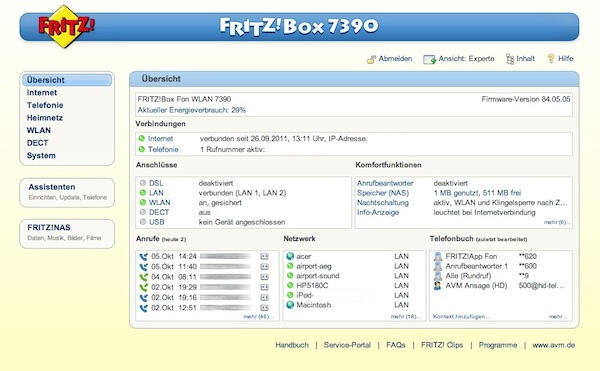Open the Service-Portal footer link
The width and height of the screenshot is (600, 371).
(347, 345)
